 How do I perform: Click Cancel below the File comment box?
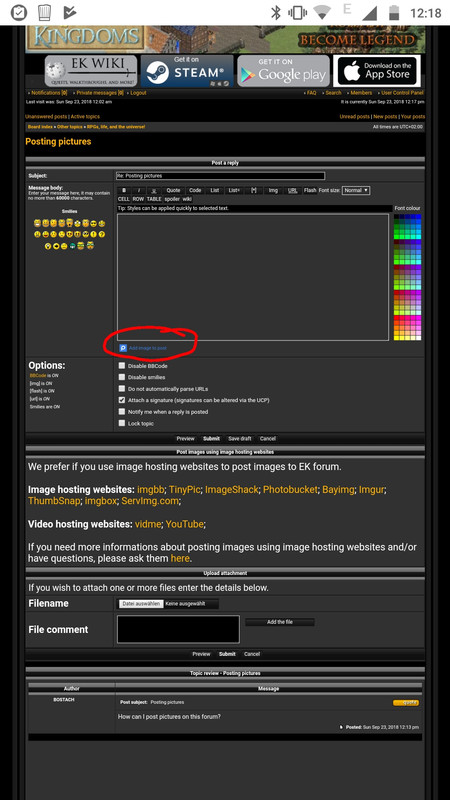[x=252, y=654]
